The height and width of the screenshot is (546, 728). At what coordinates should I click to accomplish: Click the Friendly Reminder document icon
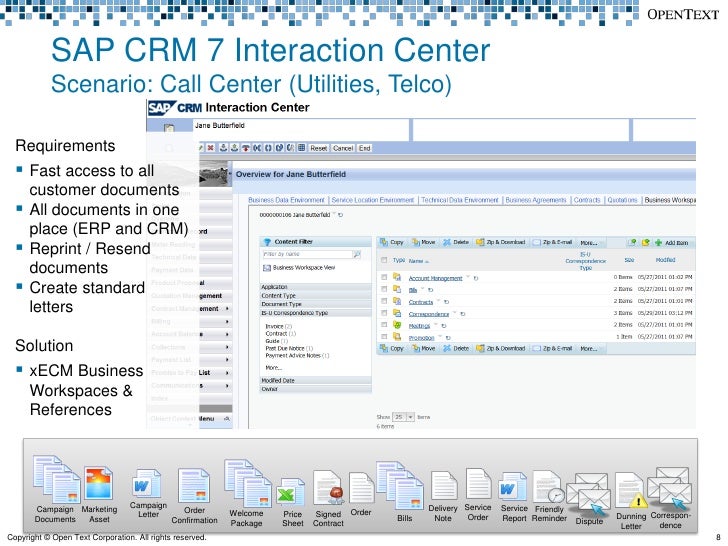[549, 488]
